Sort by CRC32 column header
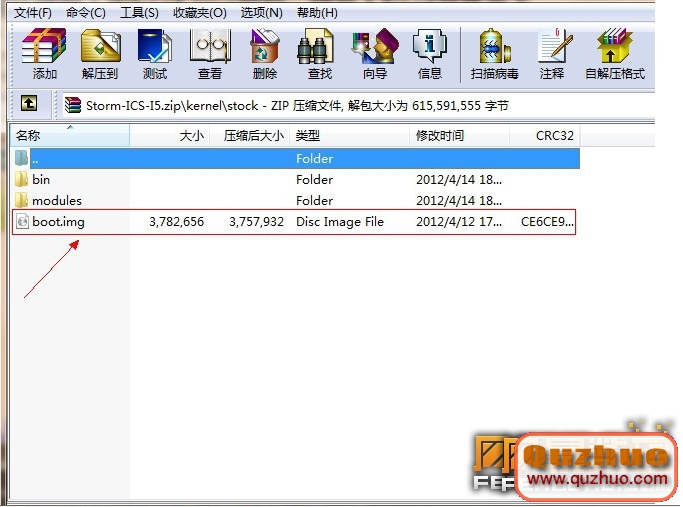This screenshot has height=507, width=683. click(x=544, y=135)
